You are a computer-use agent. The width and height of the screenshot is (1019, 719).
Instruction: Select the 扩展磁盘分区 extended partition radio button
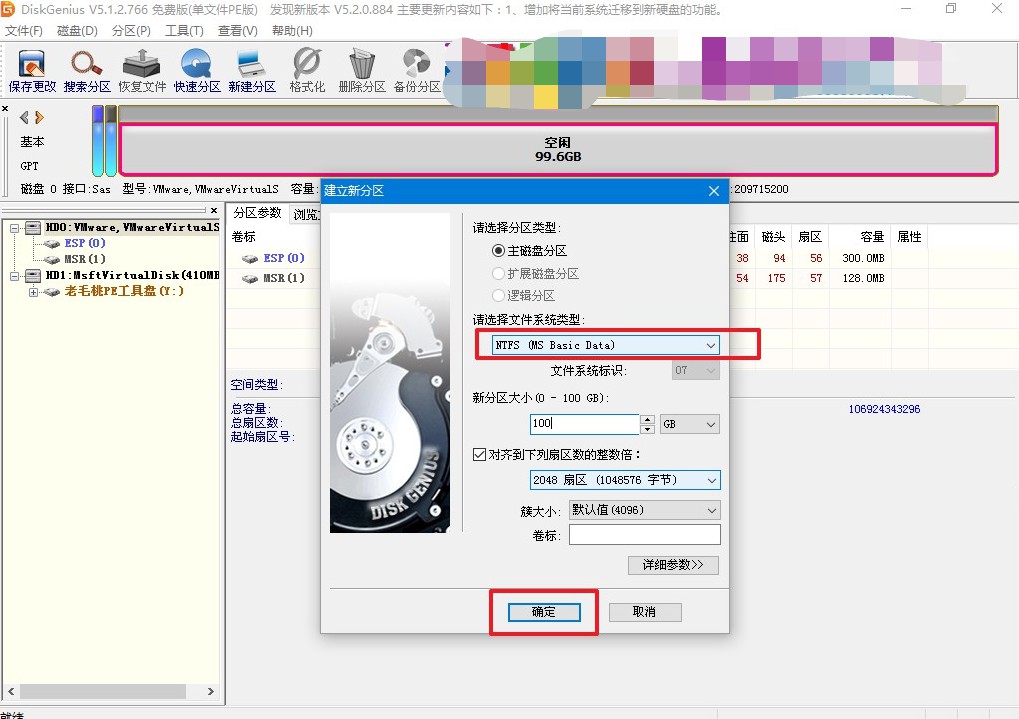498,274
